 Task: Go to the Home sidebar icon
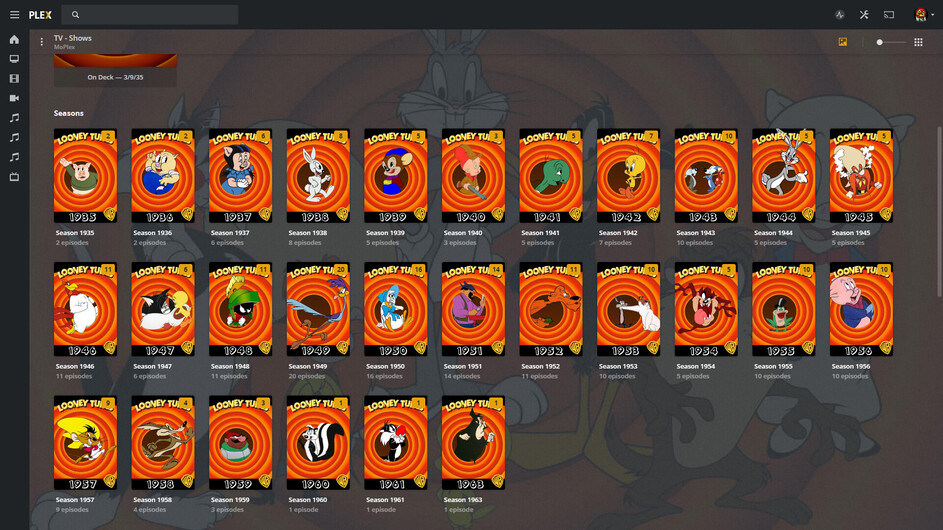click(14, 40)
